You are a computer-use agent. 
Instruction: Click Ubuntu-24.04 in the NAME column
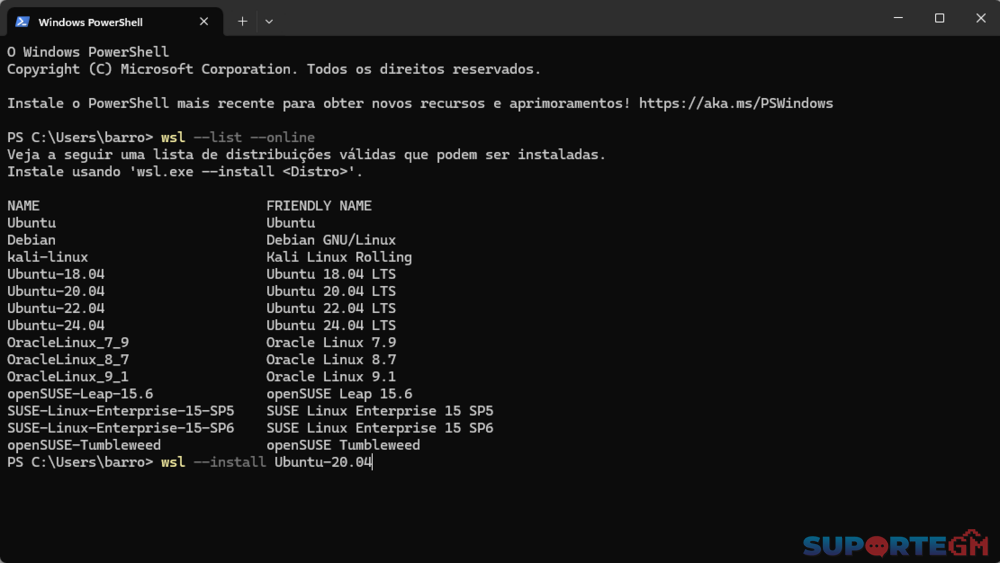pos(56,325)
